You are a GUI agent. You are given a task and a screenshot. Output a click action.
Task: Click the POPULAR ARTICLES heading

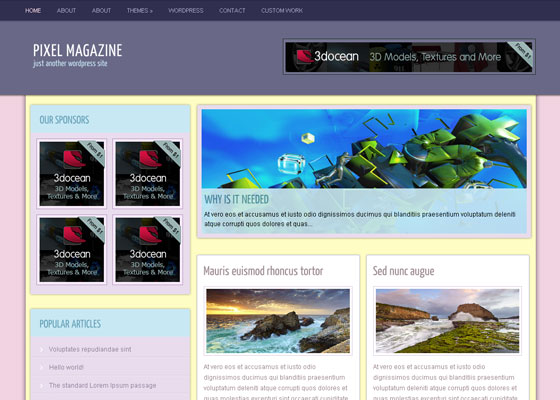tap(70, 324)
